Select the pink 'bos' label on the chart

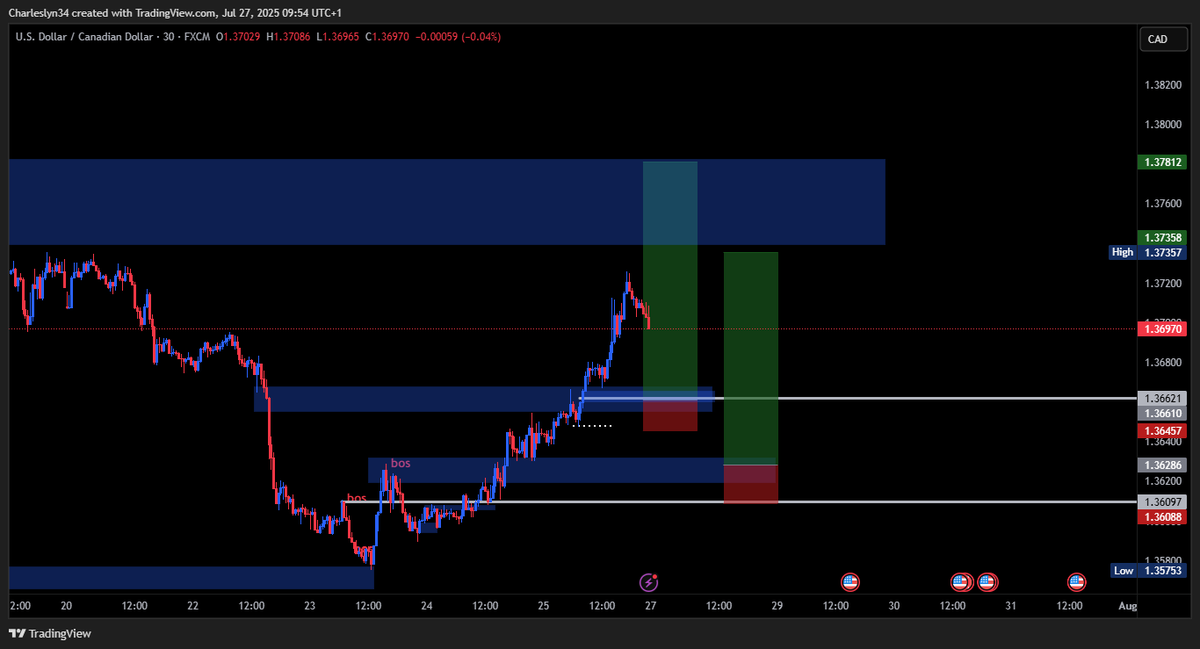(400, 464)
